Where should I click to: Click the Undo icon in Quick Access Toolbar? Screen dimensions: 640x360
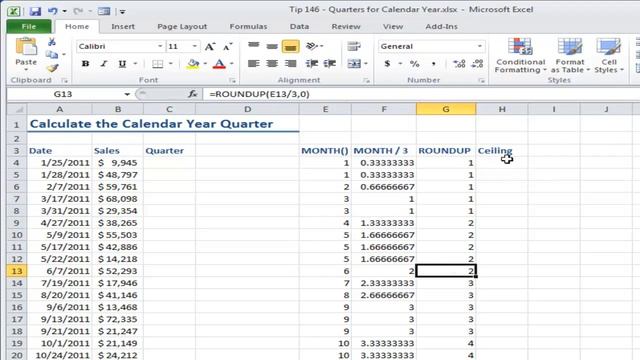[x=53, y=11]
